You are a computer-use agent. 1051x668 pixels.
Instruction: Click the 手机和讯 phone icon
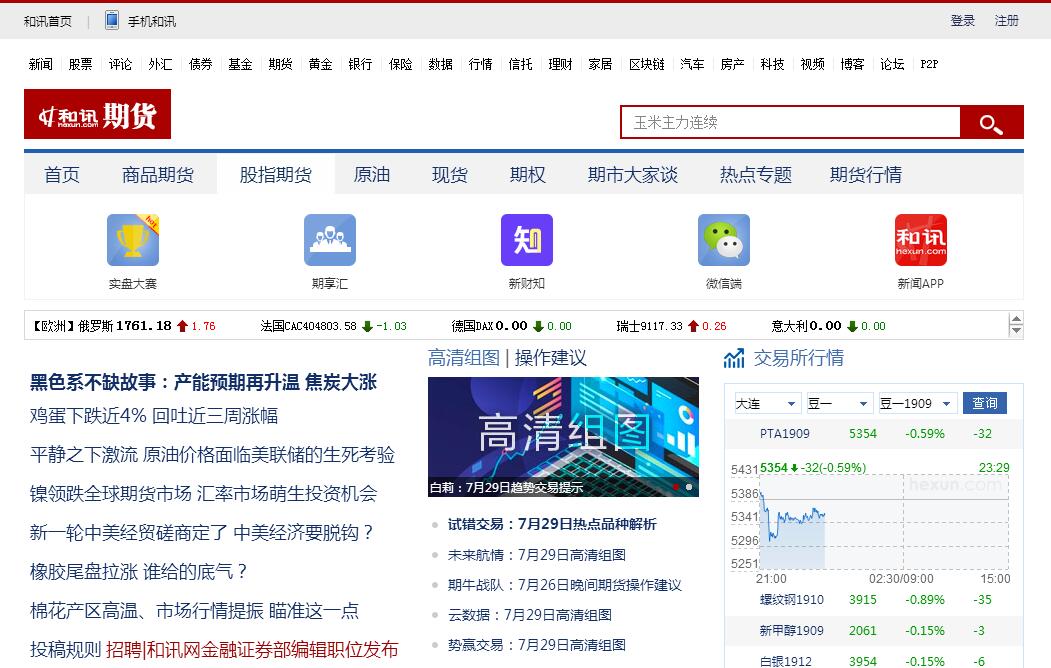(112, 20)
